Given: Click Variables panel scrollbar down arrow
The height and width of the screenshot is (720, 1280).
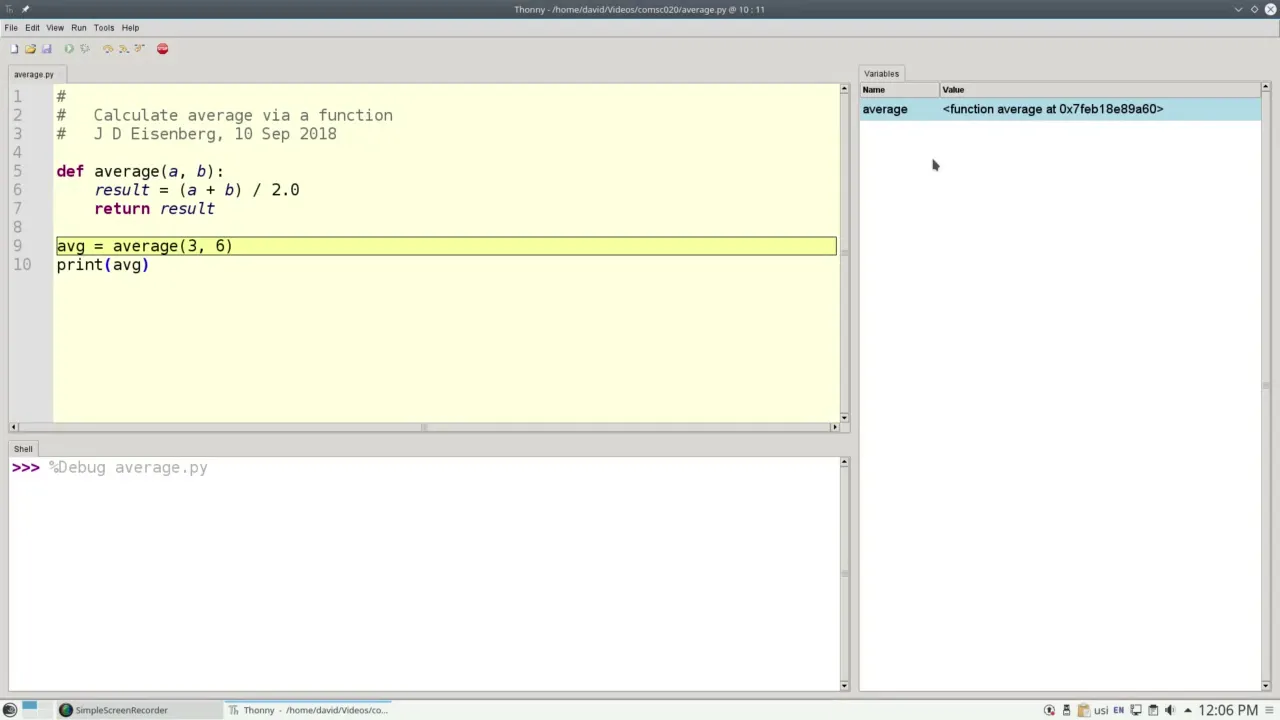Looking at the screenshot, I should [x=1265, y=685].
